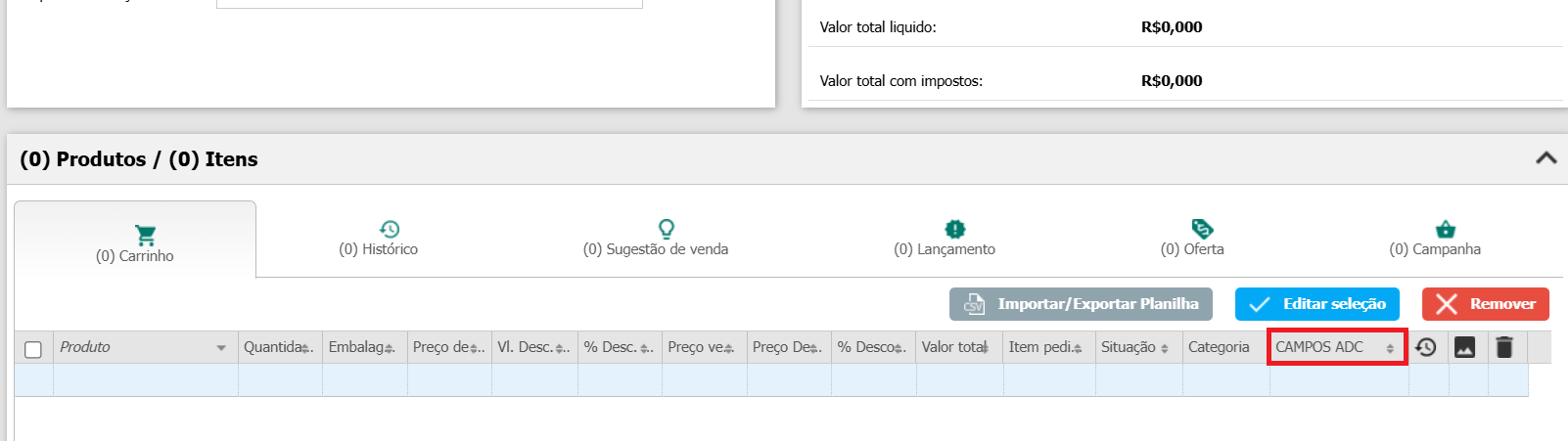
Task: Open the Sugestão de venda tab
Action: [x=656, y=240]
